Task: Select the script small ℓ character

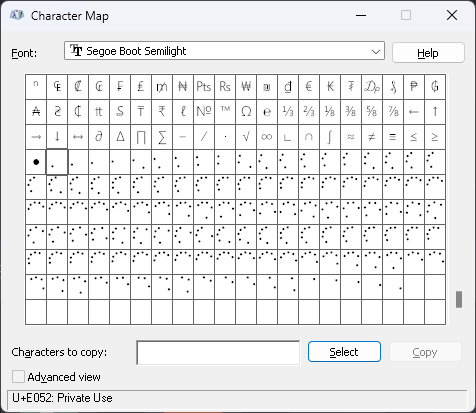Action: (x=183, y=112)
